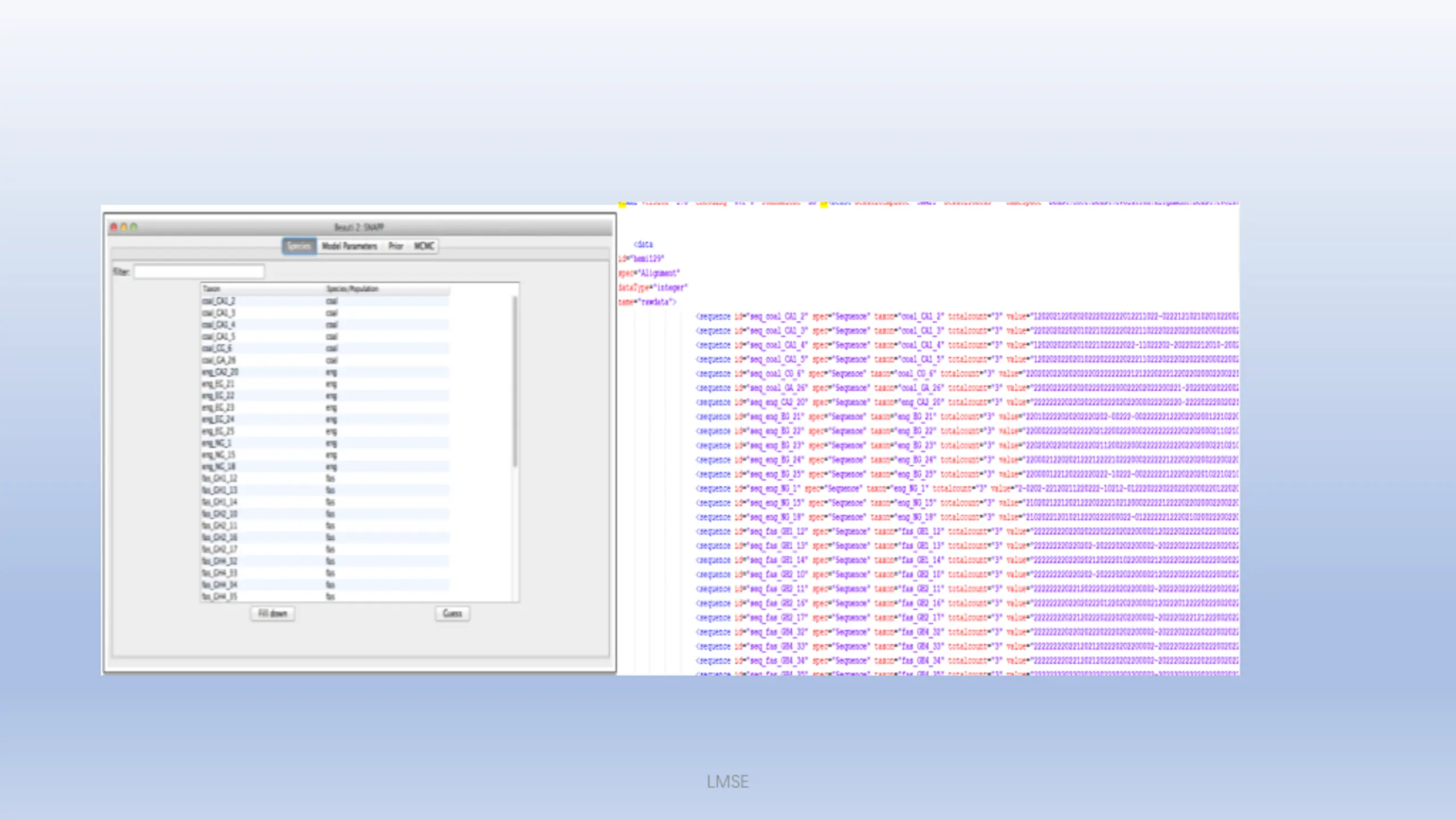
Task: Click the taxon table vertical scrollbar
Action: pos(515,381)
